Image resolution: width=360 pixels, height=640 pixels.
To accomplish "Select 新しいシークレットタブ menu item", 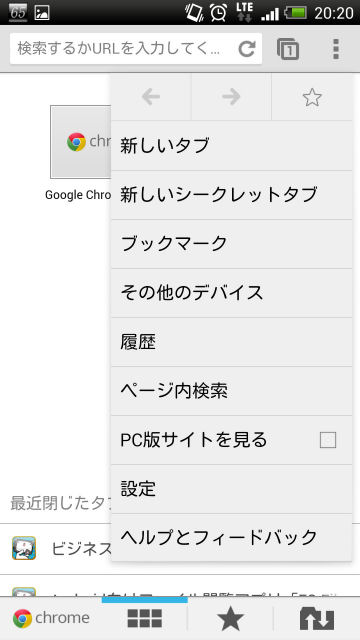I will [x=231, y=195].
